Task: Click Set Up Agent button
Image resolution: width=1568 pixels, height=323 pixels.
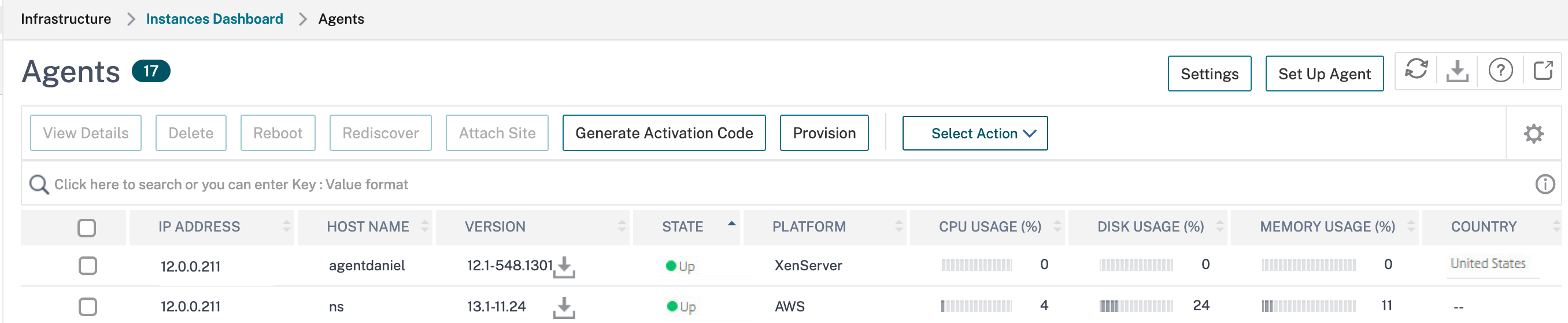Action: point(1324,74)
